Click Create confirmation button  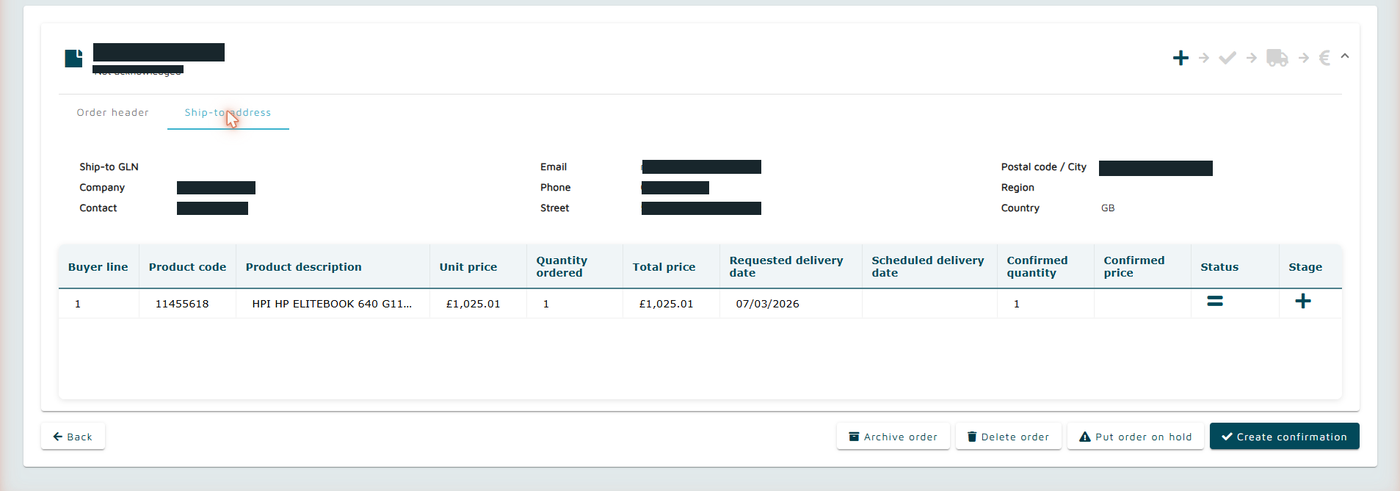(1285, 437)
